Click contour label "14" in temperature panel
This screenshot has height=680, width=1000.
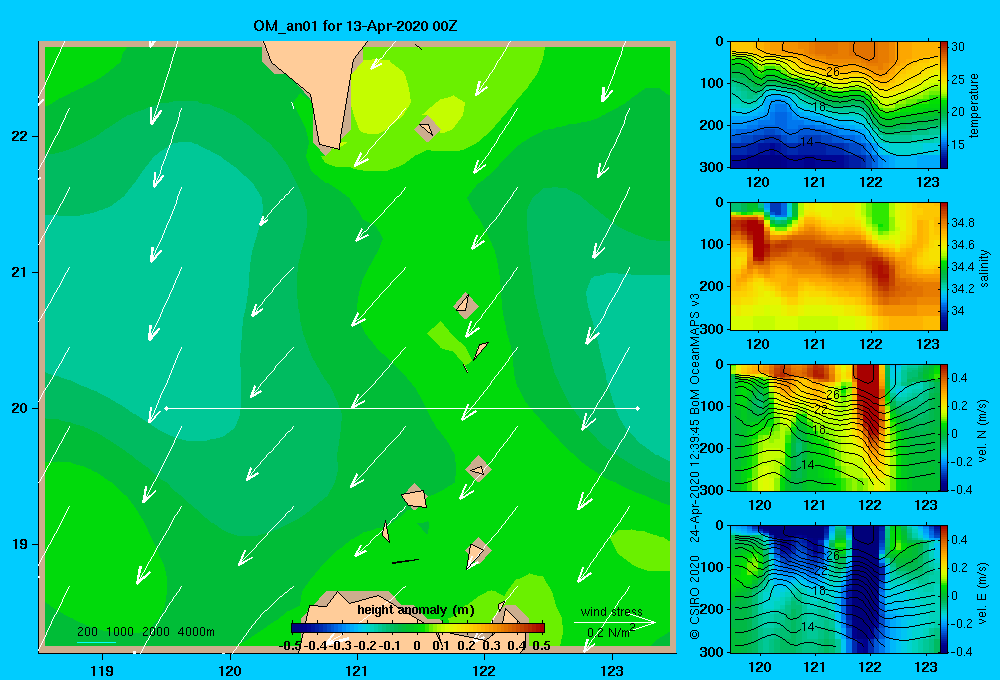click(807, 142)
